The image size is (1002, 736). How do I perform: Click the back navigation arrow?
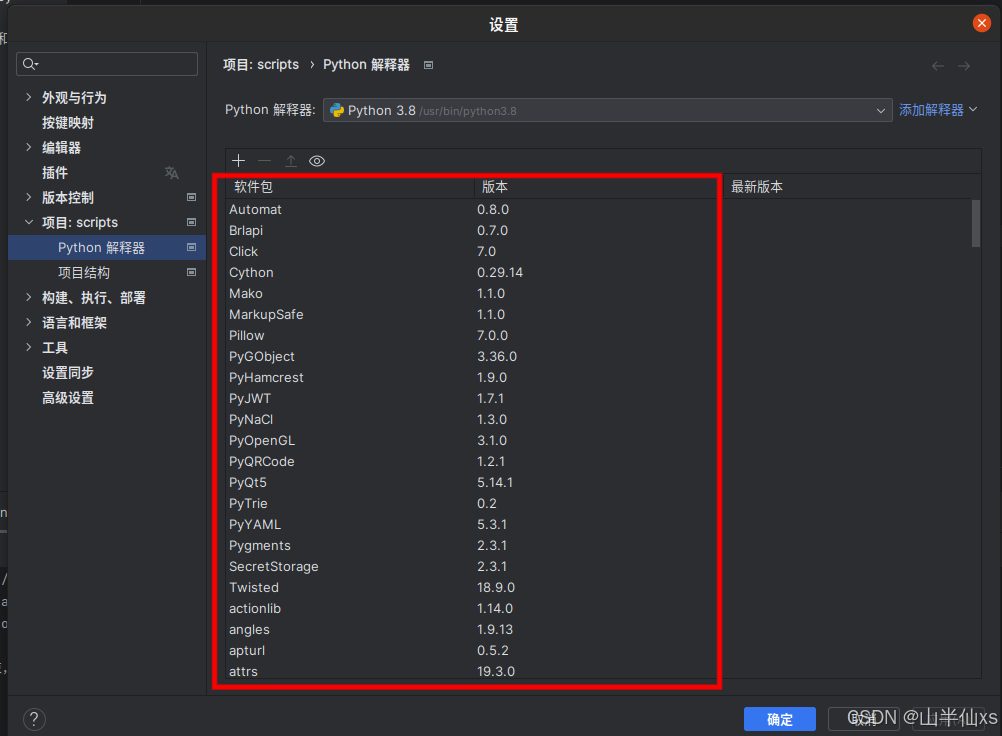click(x=937, y=66)
